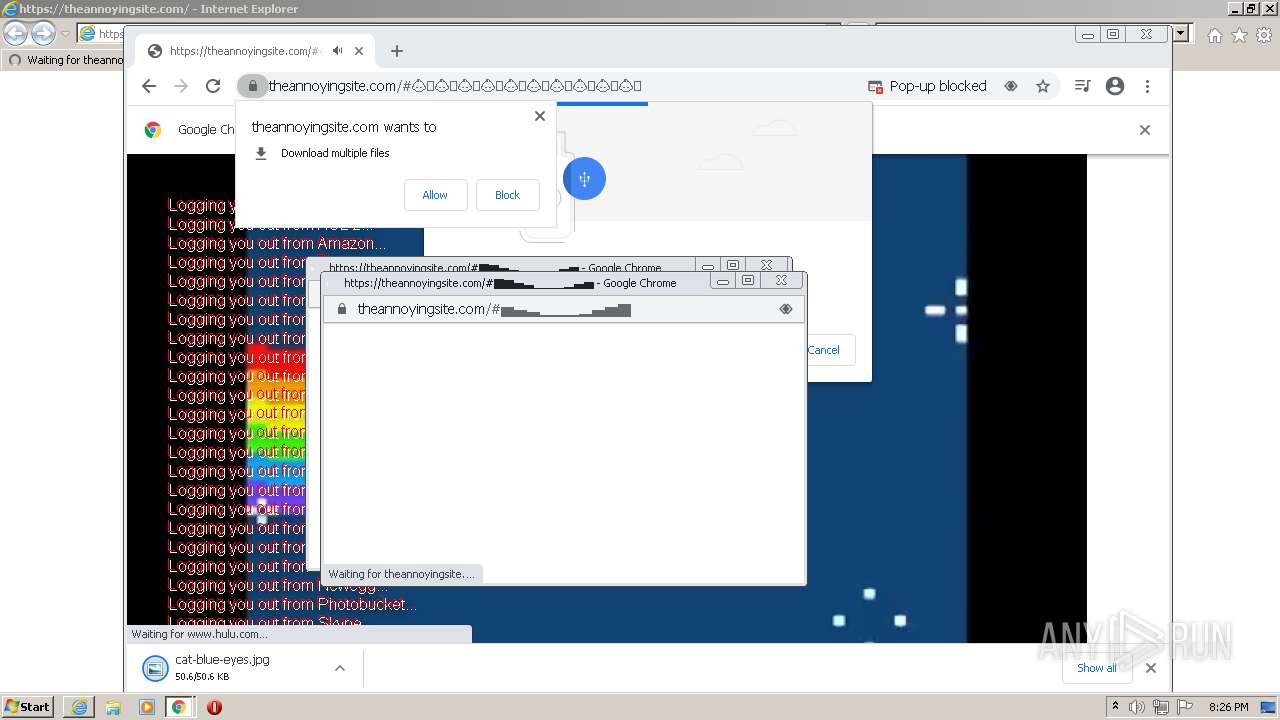
Task: Open the Pop-up blocked notice
Action: coord(927,86)
